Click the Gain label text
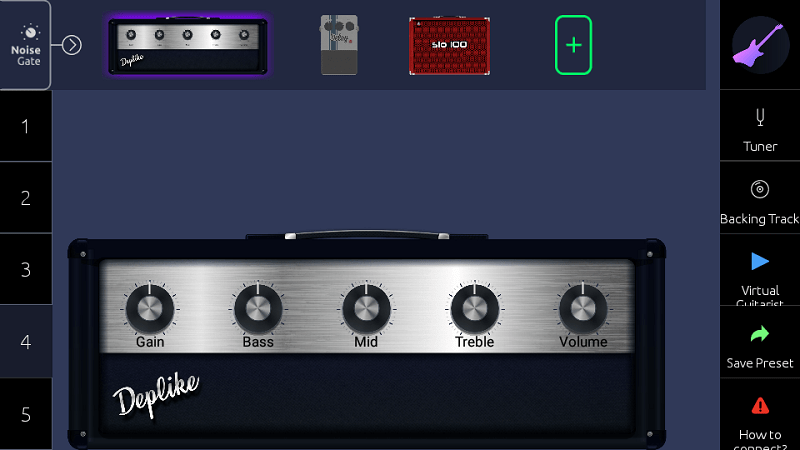 [x=150, y=342]
